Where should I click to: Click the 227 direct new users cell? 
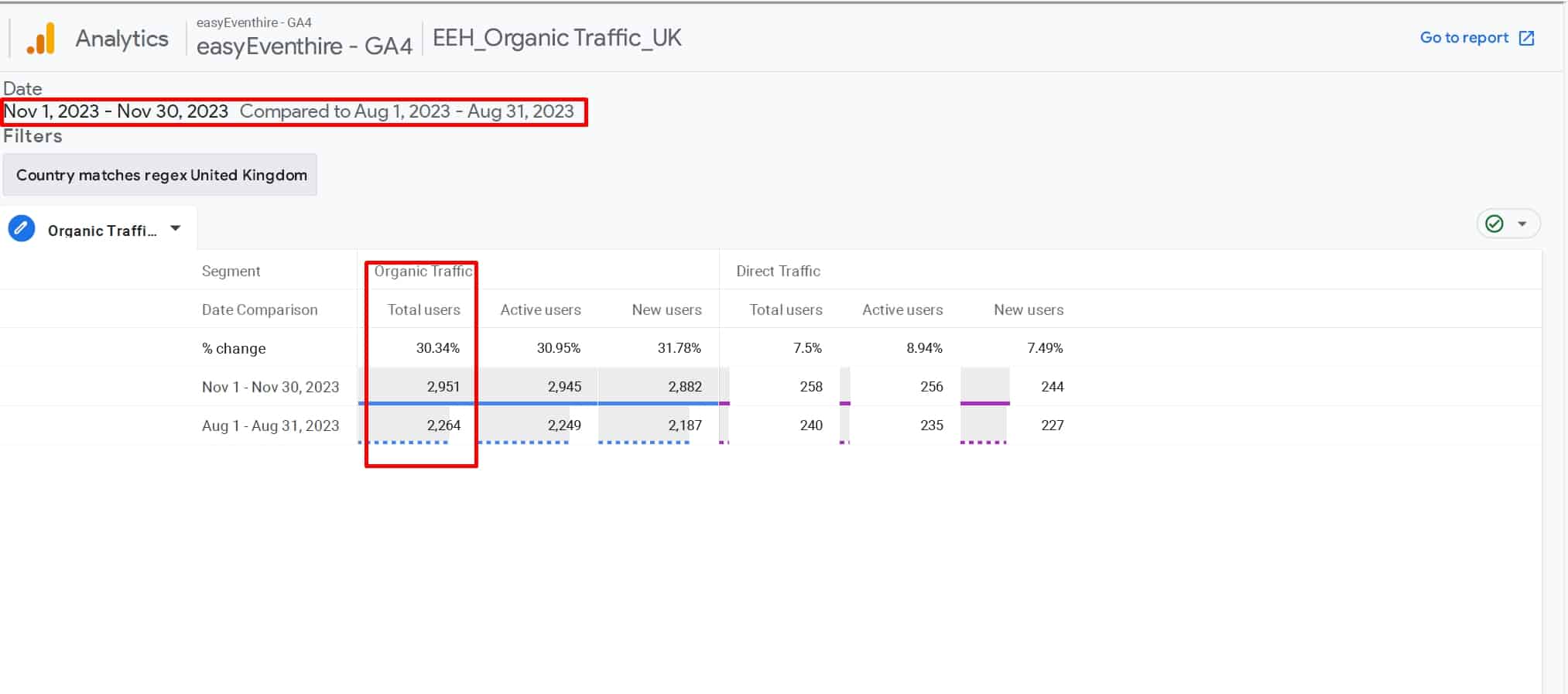coord(1053,426)
